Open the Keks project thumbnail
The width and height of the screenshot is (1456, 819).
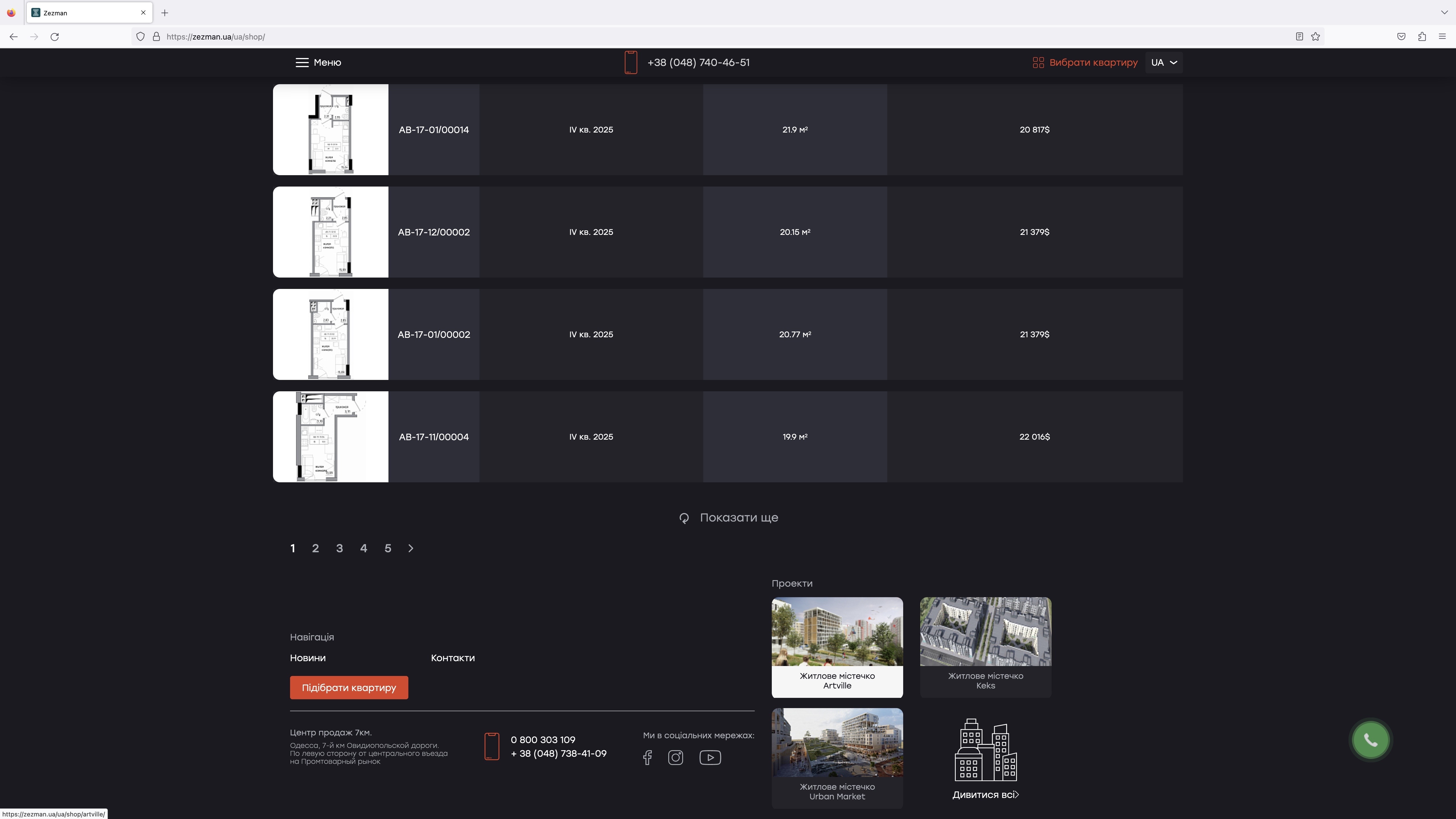[x=985, y=632]
